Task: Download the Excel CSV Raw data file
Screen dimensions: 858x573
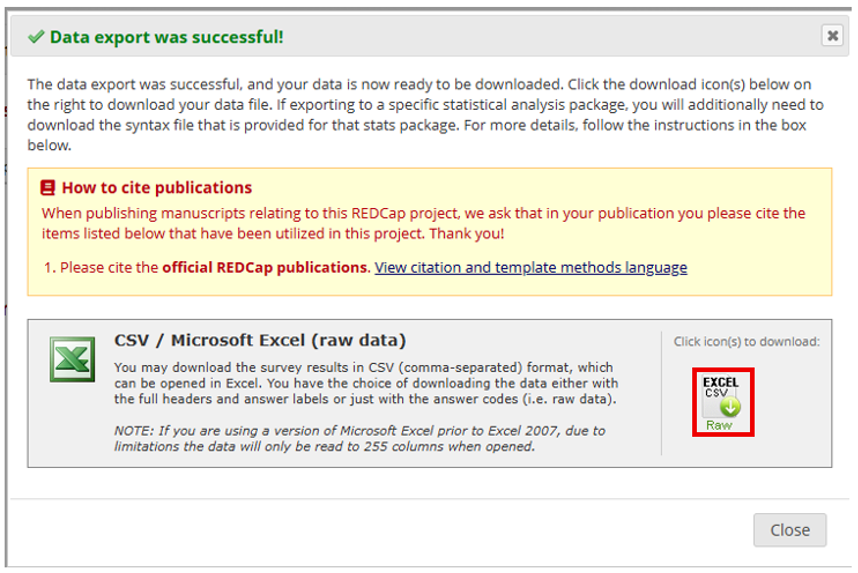Action: tap(722, 402)
